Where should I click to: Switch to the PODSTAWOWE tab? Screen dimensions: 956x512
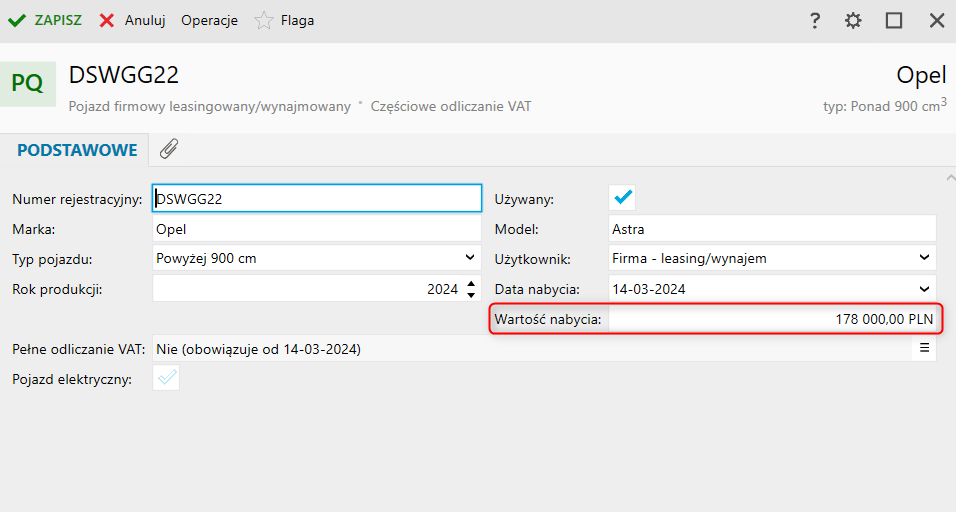tap(77, 150)
